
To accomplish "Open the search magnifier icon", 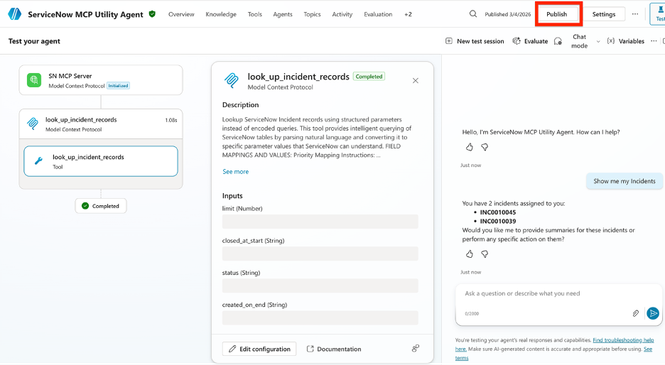I will (x=473, y=14).
